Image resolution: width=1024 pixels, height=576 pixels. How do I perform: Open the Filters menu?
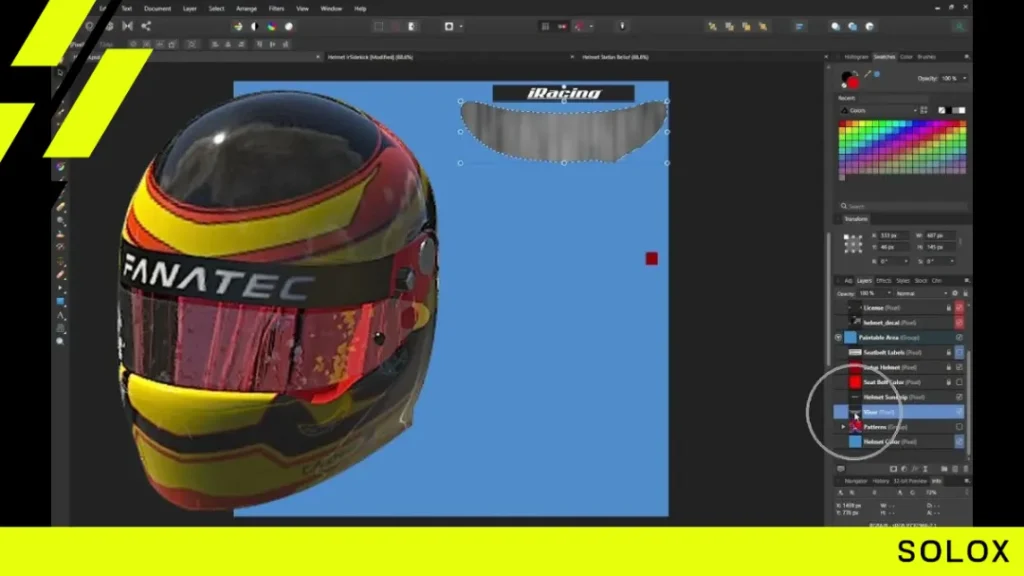click(276, 8)
